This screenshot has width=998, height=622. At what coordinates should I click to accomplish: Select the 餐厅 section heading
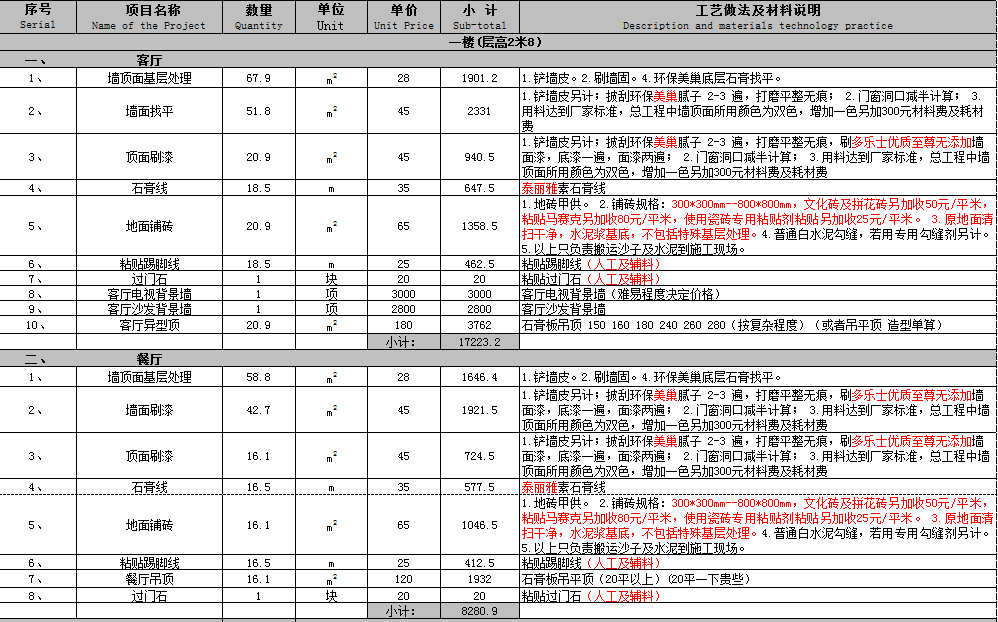pos(149,358)
